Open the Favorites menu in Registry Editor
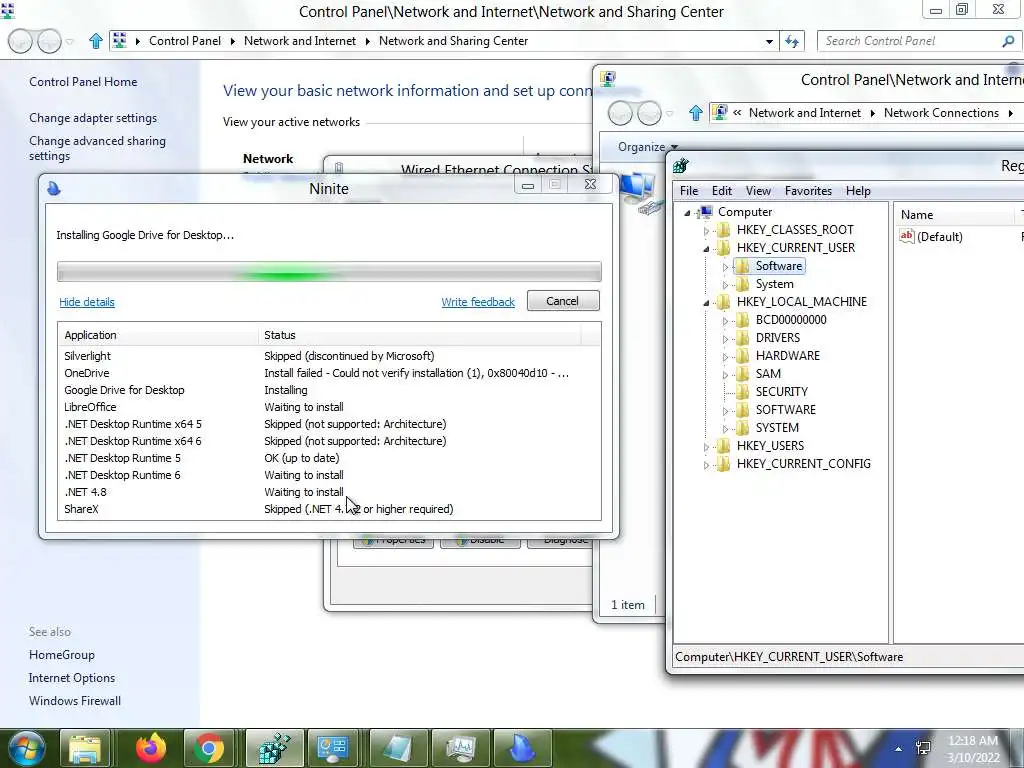The height and width of the screenshot is (768, 1024). (808, 191)
